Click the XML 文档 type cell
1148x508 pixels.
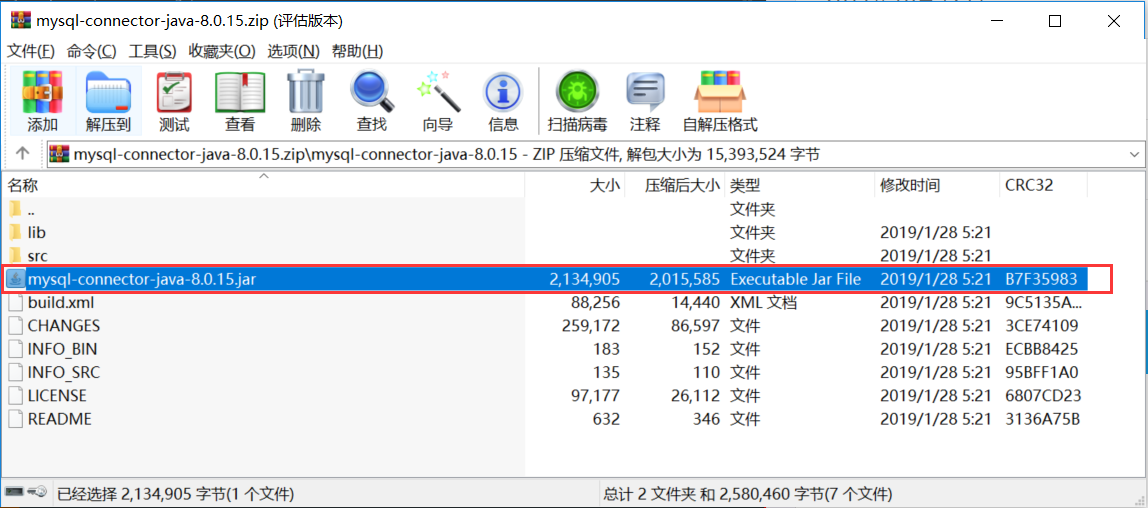tap(763, 302)
